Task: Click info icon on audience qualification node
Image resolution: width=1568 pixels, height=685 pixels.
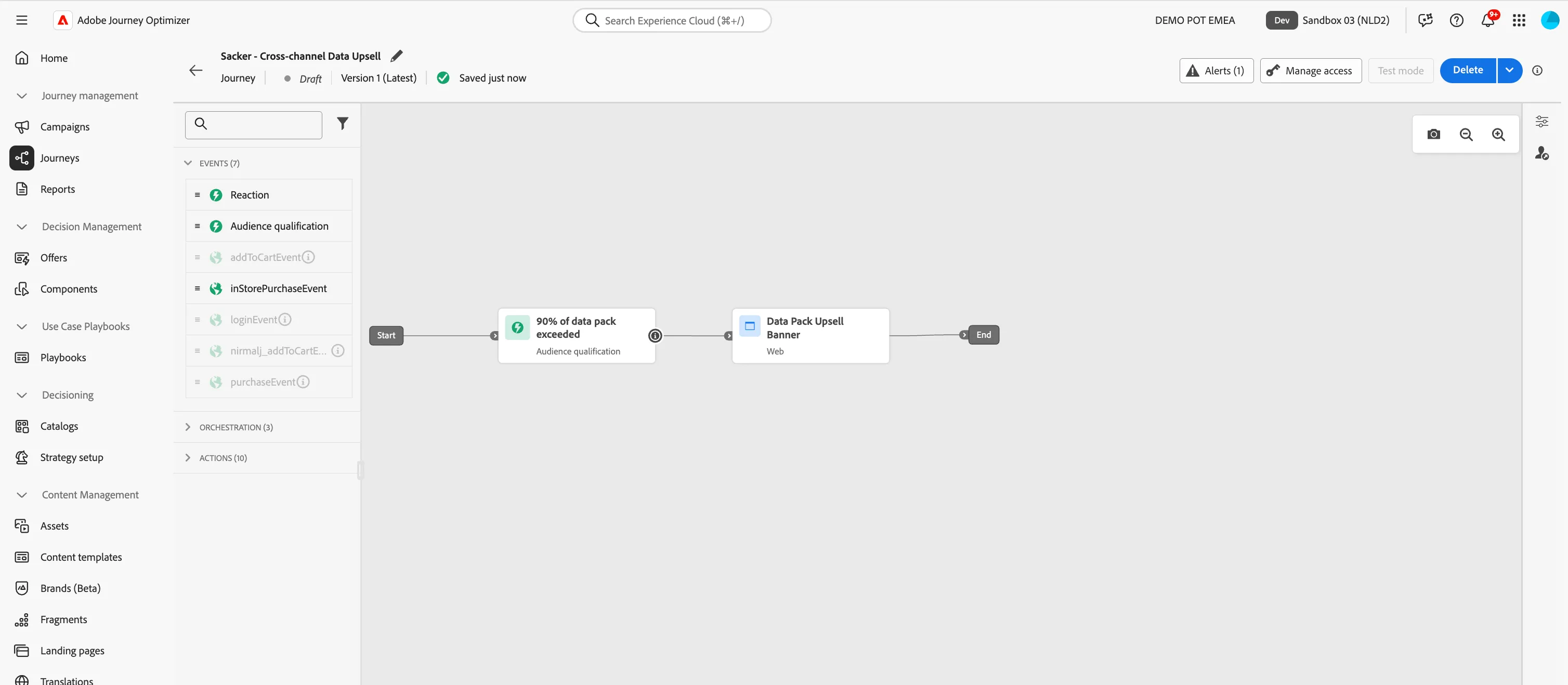Action: coord(655,335)
